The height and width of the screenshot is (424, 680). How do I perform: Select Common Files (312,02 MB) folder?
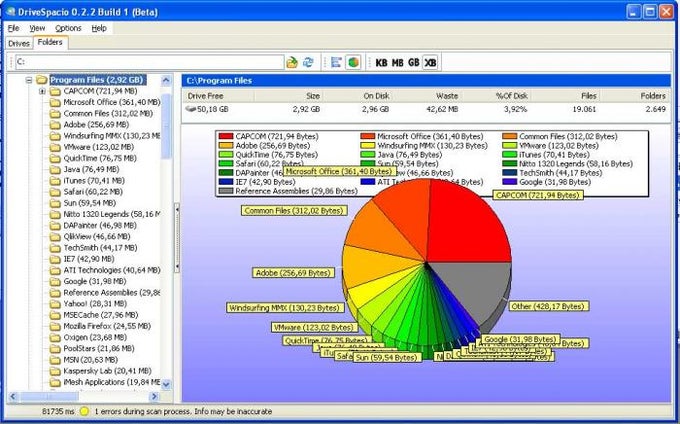[x=108, y=114]
